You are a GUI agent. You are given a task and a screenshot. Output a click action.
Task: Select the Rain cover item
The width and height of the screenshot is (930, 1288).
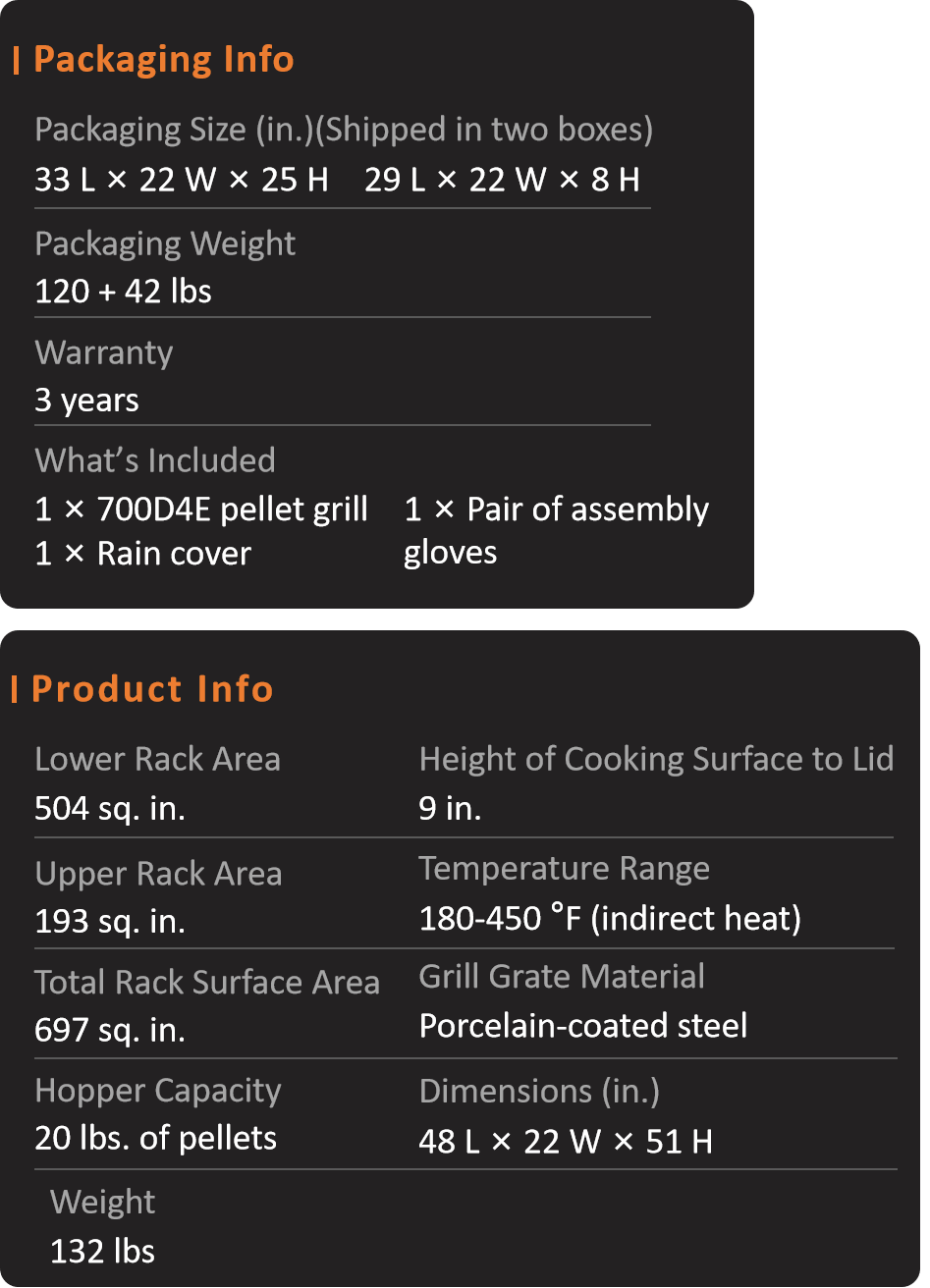[142, 554]
